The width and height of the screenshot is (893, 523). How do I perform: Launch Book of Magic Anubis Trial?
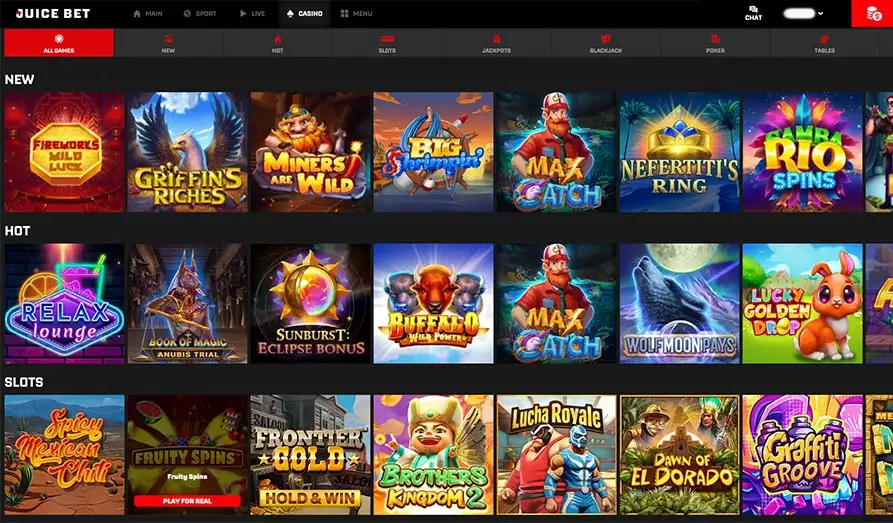(187, 304)
